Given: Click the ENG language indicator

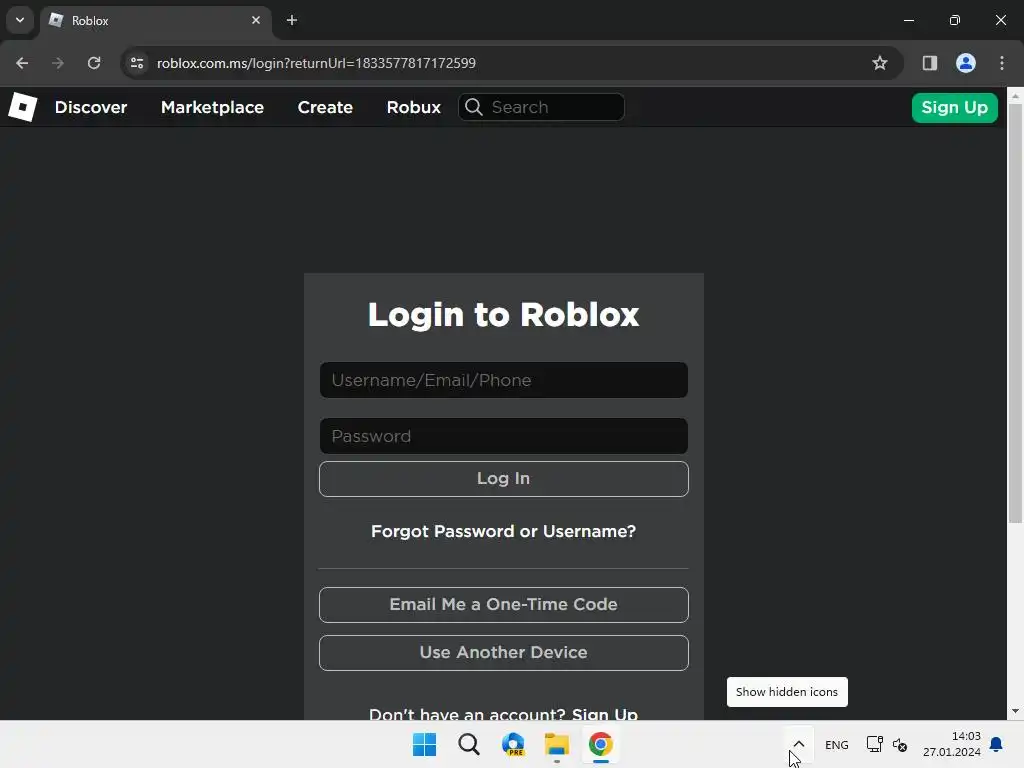Looking at the screenshot, I should [837, 745].
